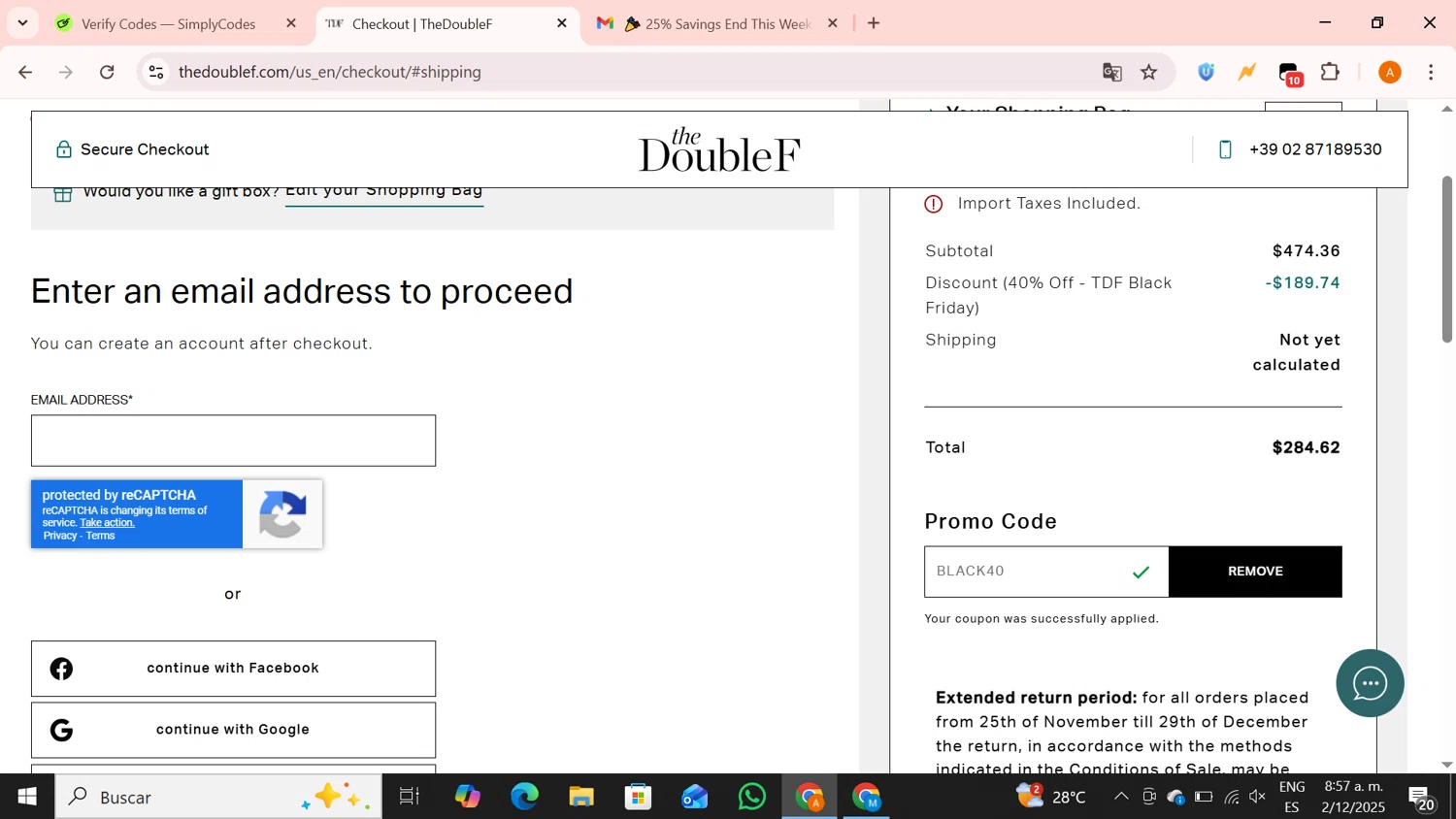The height and width of the screenshot is (819, 1456).
Task: Open Copilot from taskbar
Action: point(468,797)
